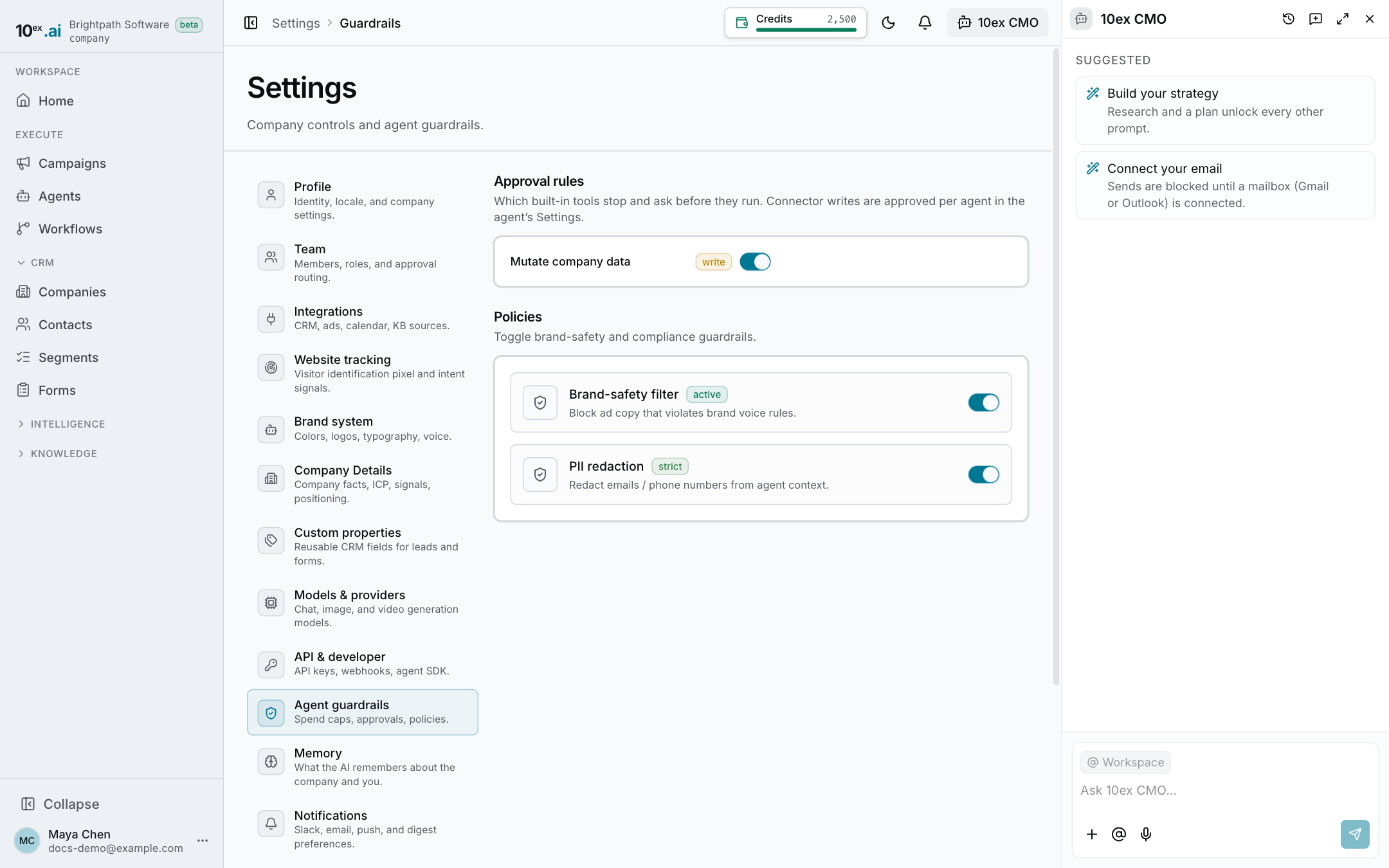Open notifications bell in top bar

coord(925,23)
